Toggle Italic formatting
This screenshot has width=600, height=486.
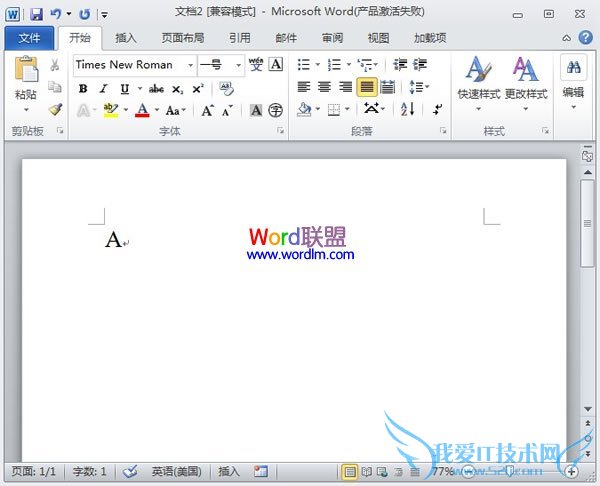pyautogui.click(x=103, y=89)
